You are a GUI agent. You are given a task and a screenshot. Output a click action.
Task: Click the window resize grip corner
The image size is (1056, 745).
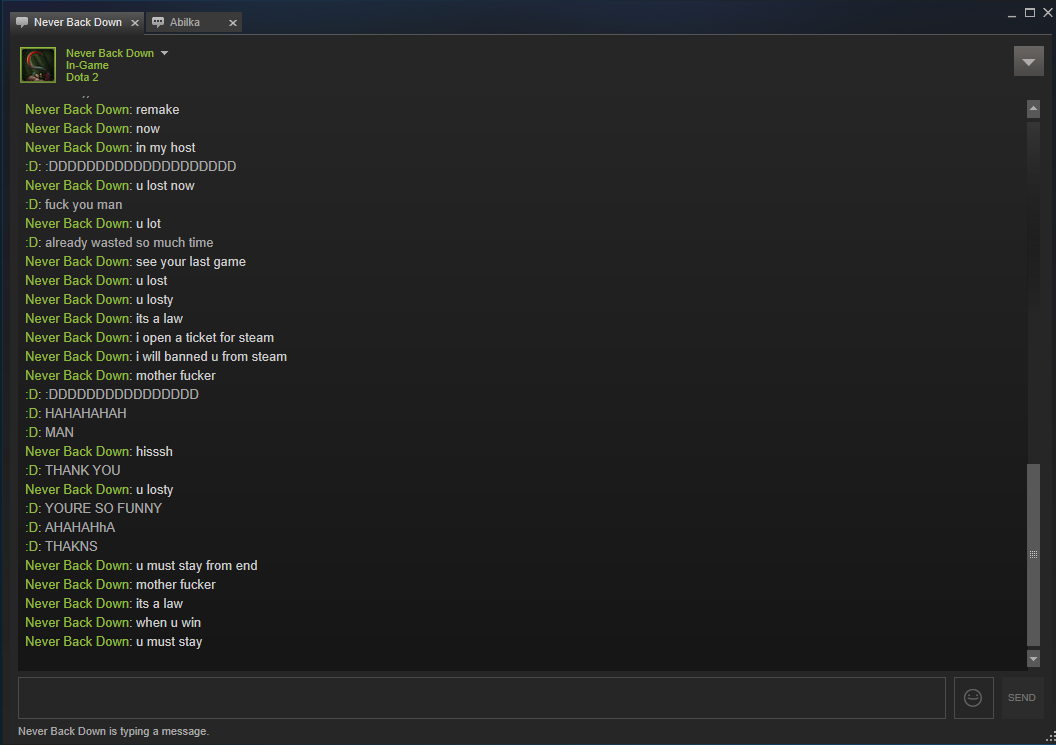[1050, 738]
